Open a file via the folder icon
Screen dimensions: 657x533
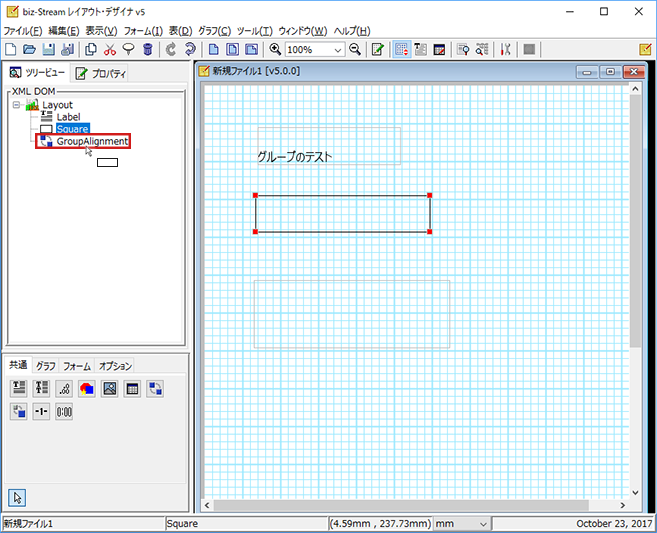[x=29, y=49]
